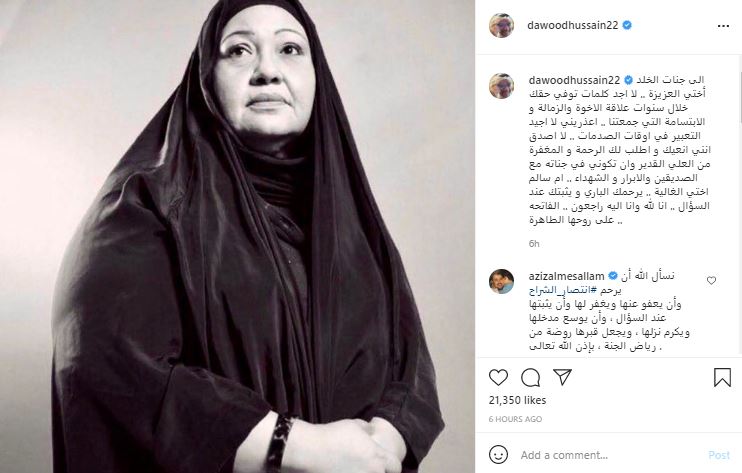Click header profile avatar of dawoodhussain22
Screen dimensions: 742x473
[x=501, y=25]
